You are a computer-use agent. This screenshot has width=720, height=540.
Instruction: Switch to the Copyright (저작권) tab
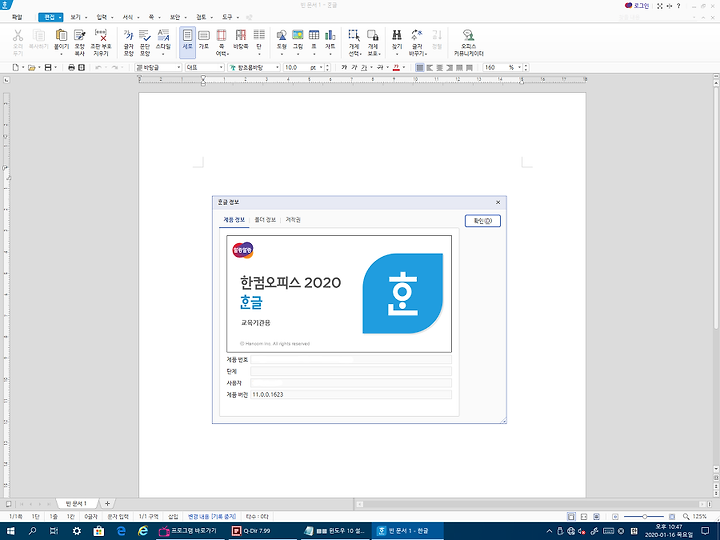(x=293, y=220)
